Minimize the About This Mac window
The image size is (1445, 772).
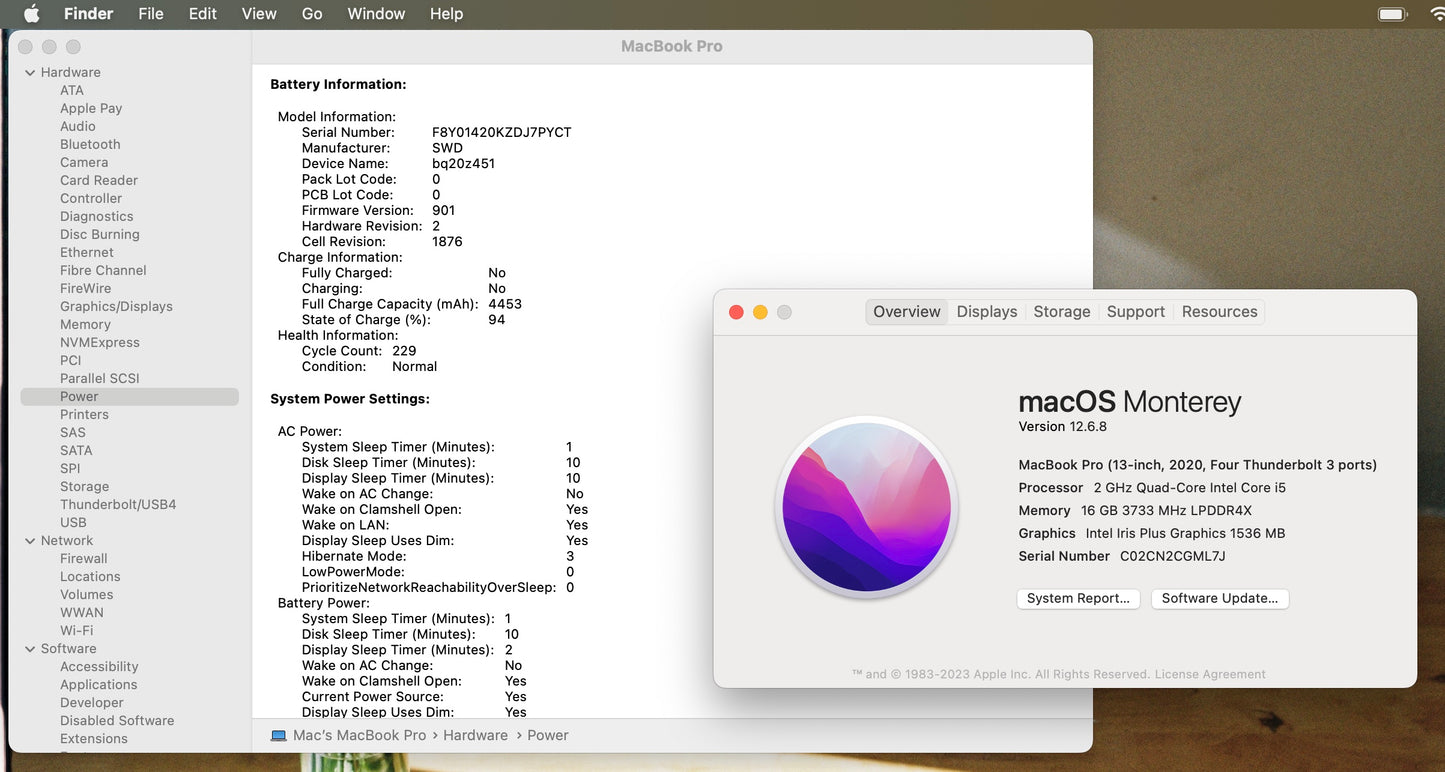coord(760,312)
